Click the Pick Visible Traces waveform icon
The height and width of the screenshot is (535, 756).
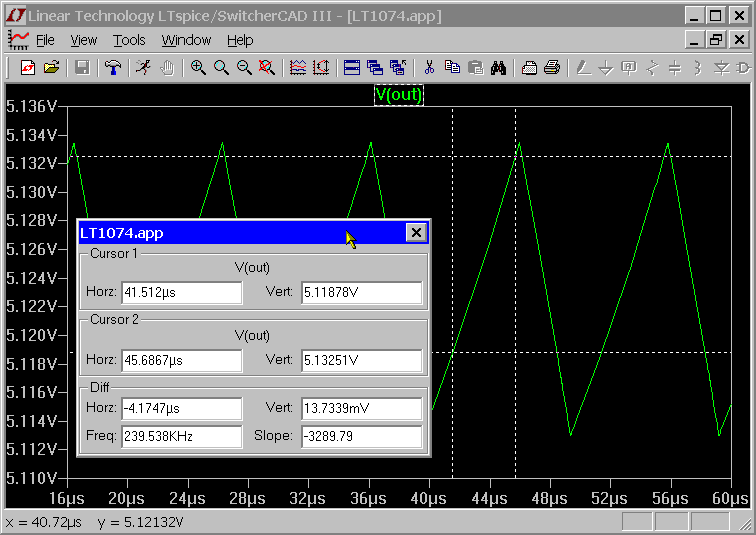(298, 67)
